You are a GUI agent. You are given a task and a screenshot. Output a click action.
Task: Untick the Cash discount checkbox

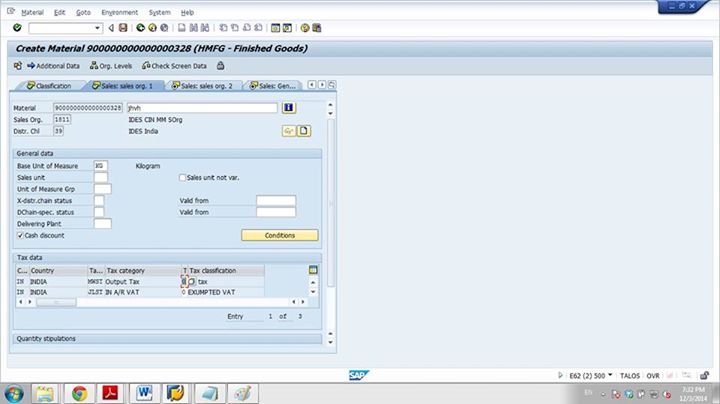[20, 235]
